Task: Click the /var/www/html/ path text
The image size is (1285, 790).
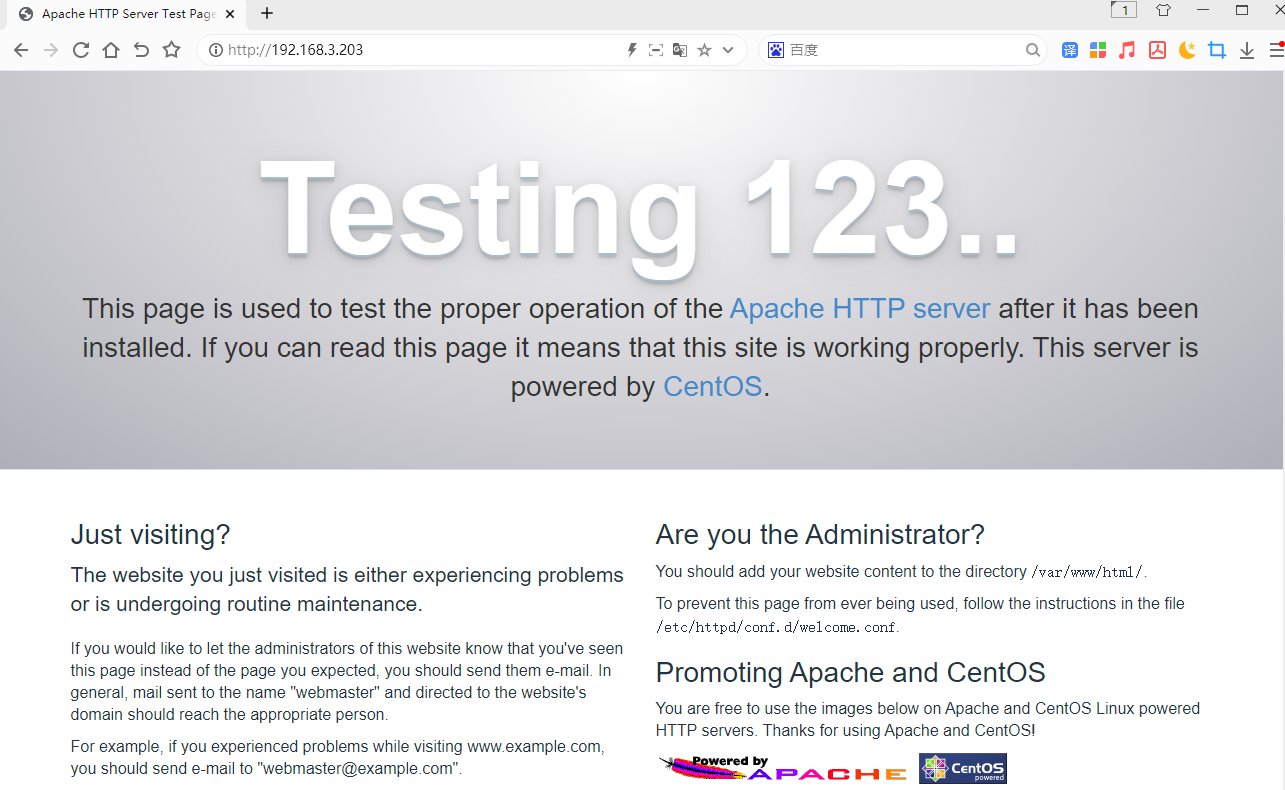Action: [x=1087, y=572]
